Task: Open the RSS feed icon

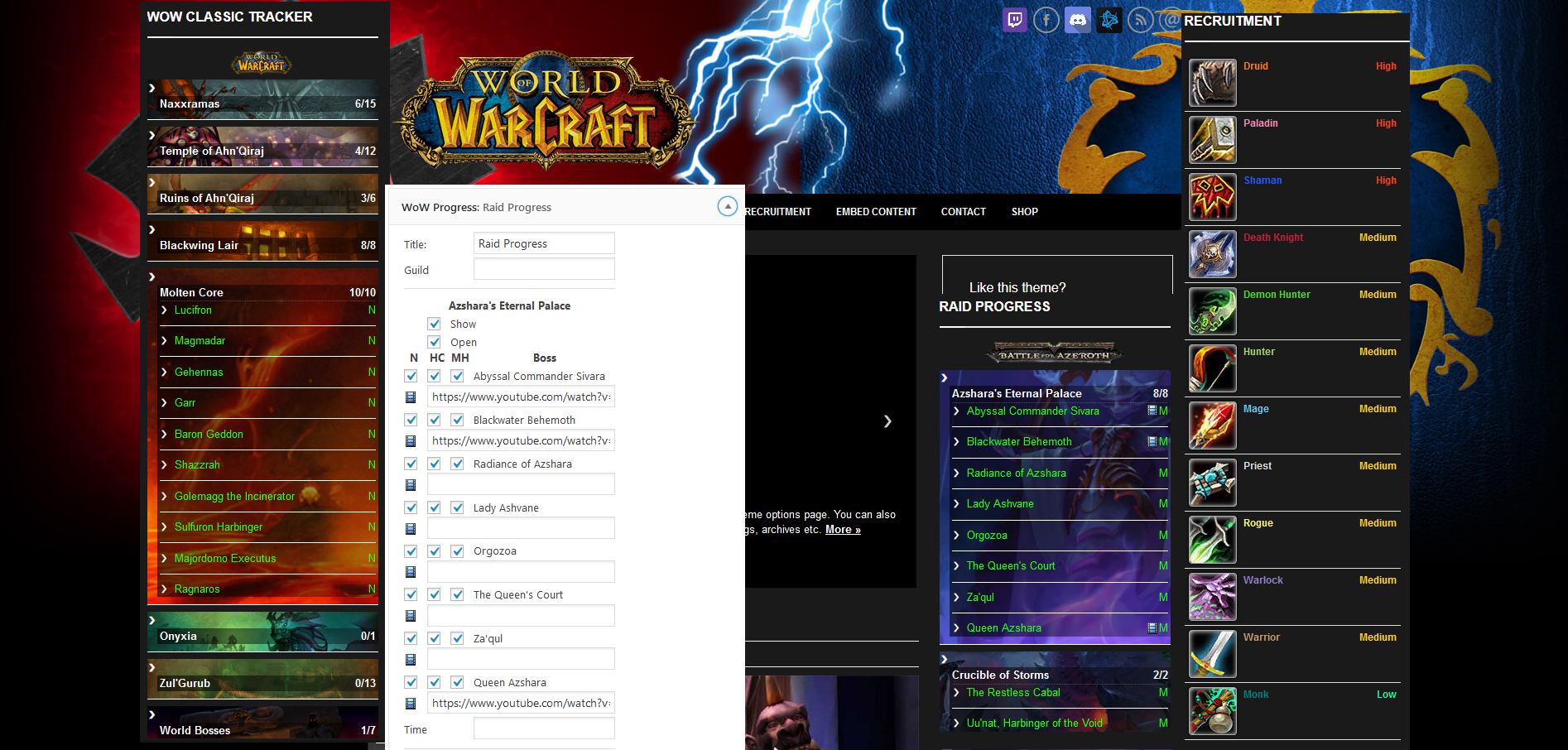Action: [x=1141, y=20]
